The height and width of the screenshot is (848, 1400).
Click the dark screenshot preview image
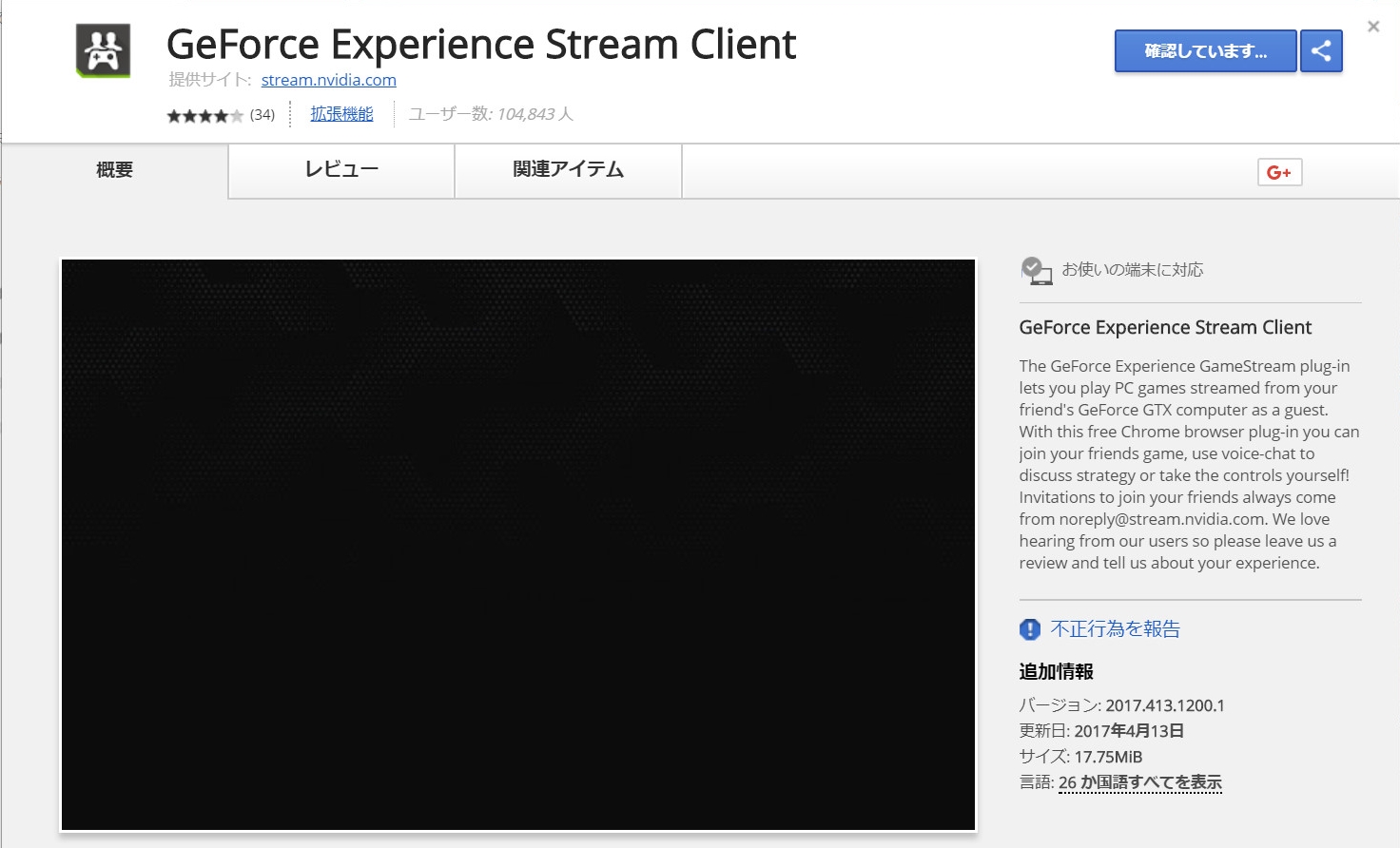pyautogui.click(x=518, y=545)
